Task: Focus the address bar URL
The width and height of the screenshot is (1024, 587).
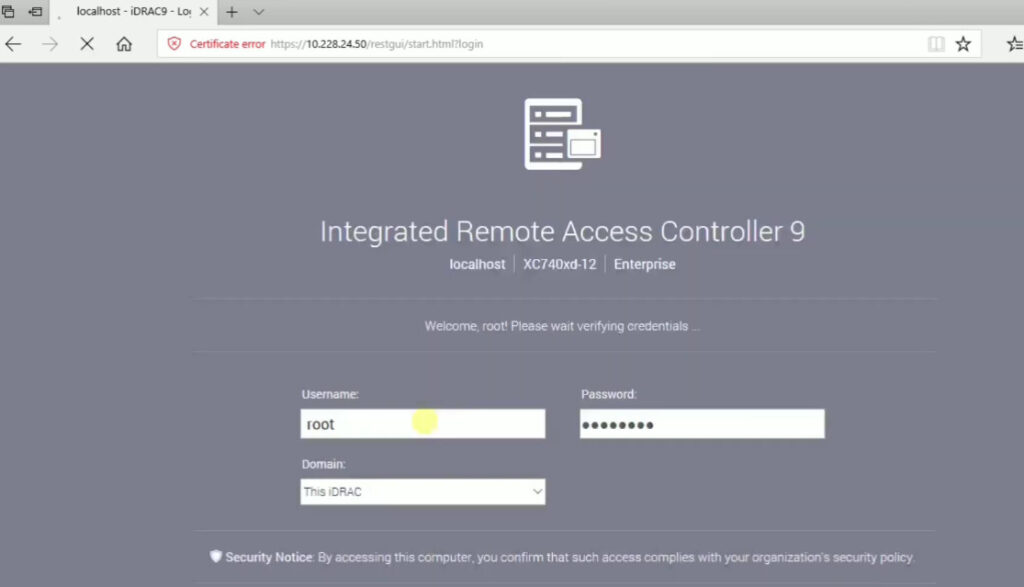Action: [x=377, y=44]
